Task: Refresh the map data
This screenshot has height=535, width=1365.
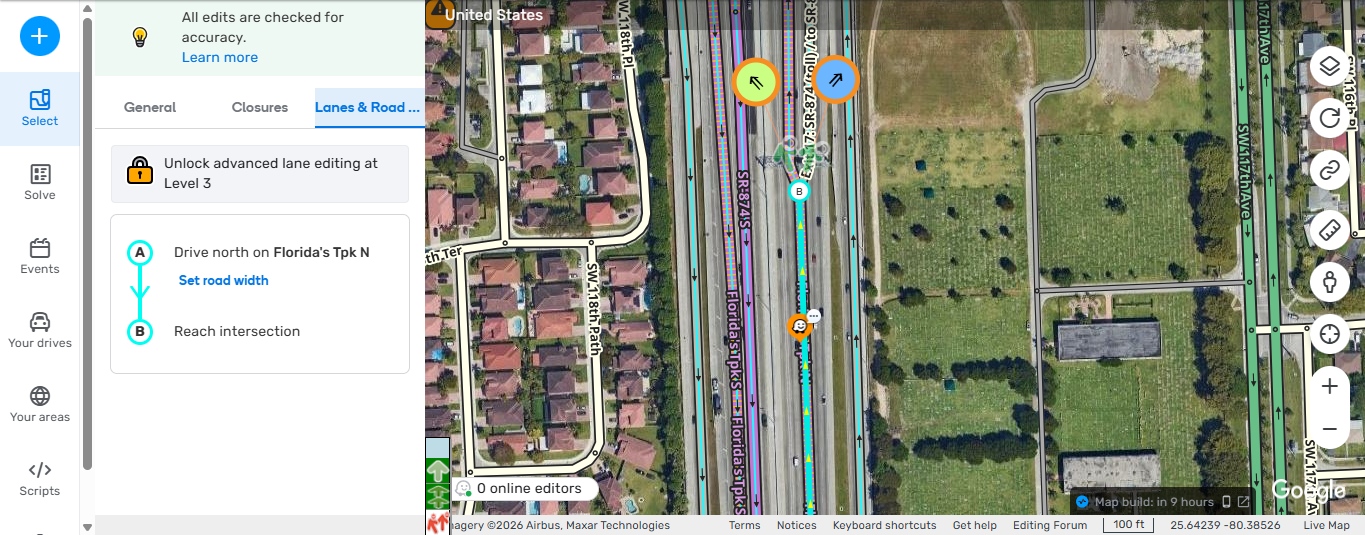Action: click(x=1329, y=119)
